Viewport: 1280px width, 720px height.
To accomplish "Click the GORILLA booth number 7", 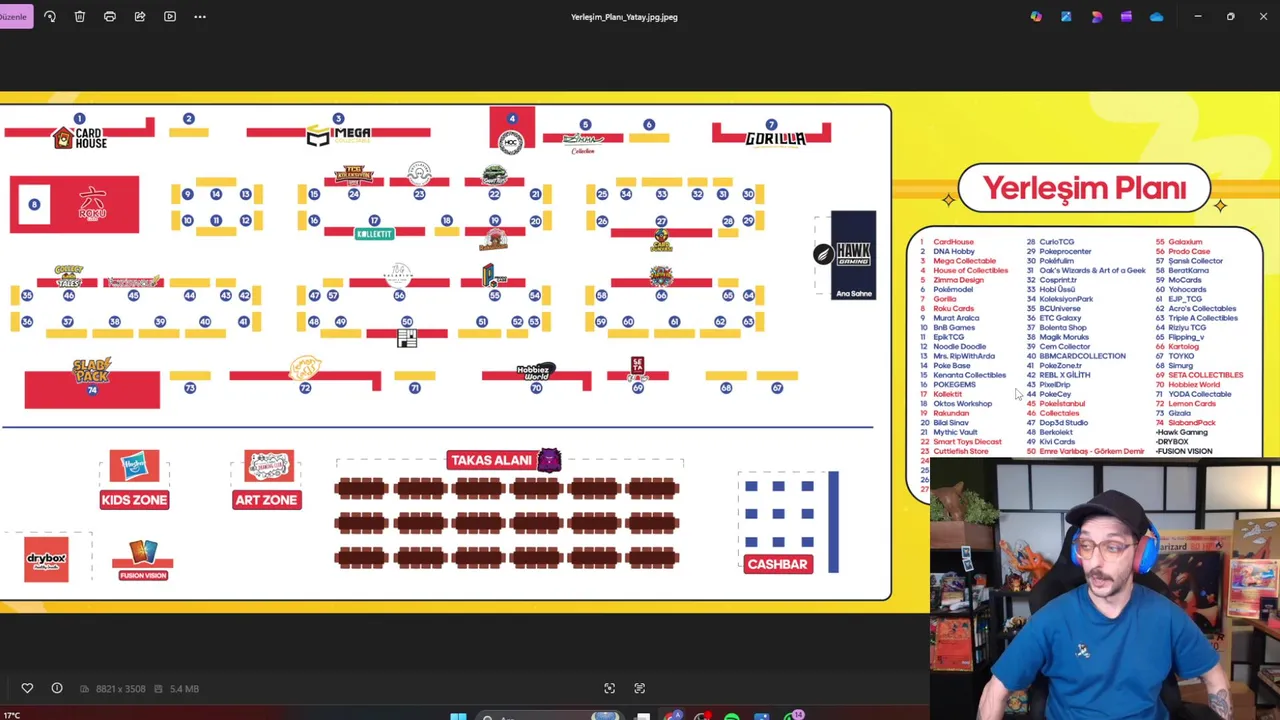I will pyautogui.click(x=771, y=126).
